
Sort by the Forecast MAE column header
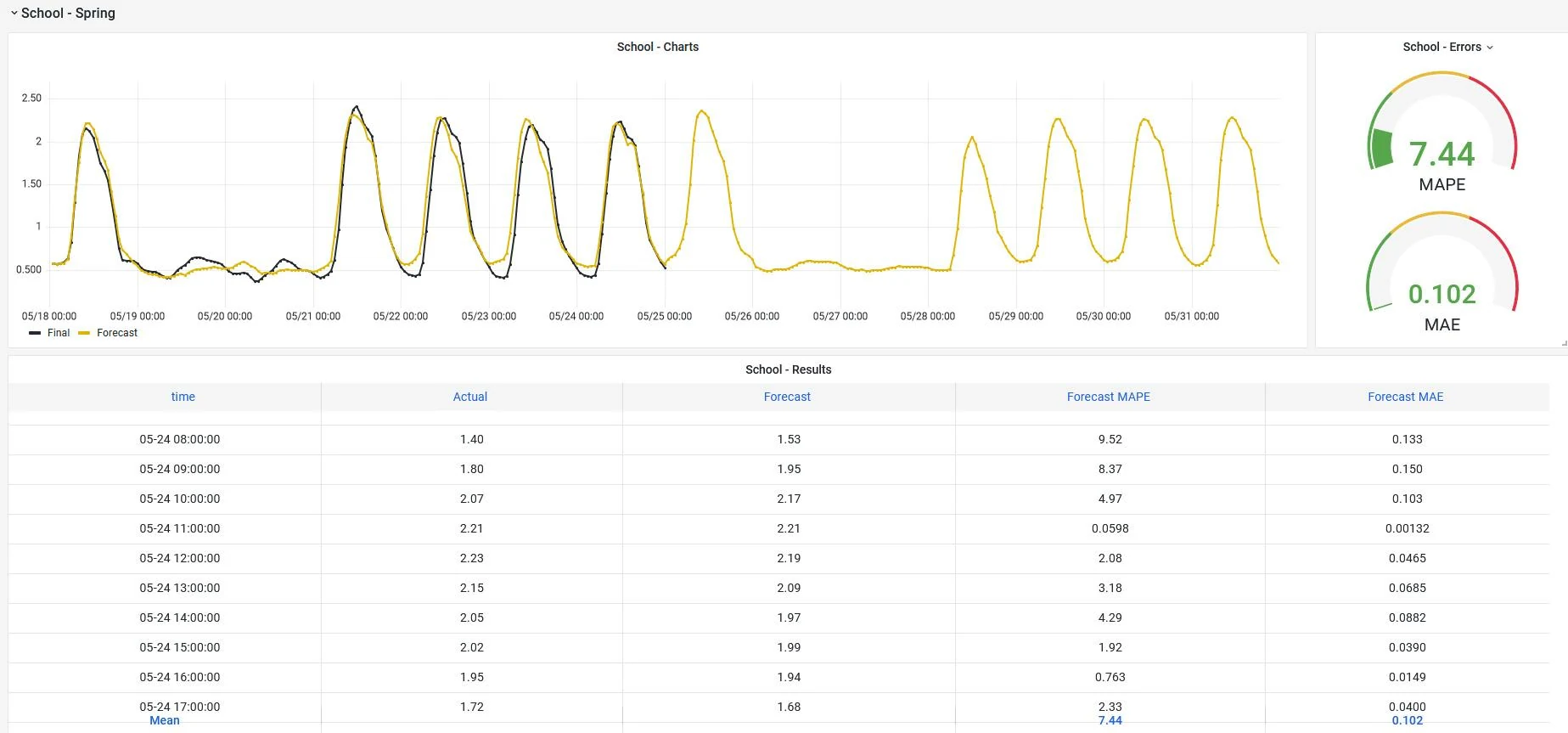(1406, 397)
